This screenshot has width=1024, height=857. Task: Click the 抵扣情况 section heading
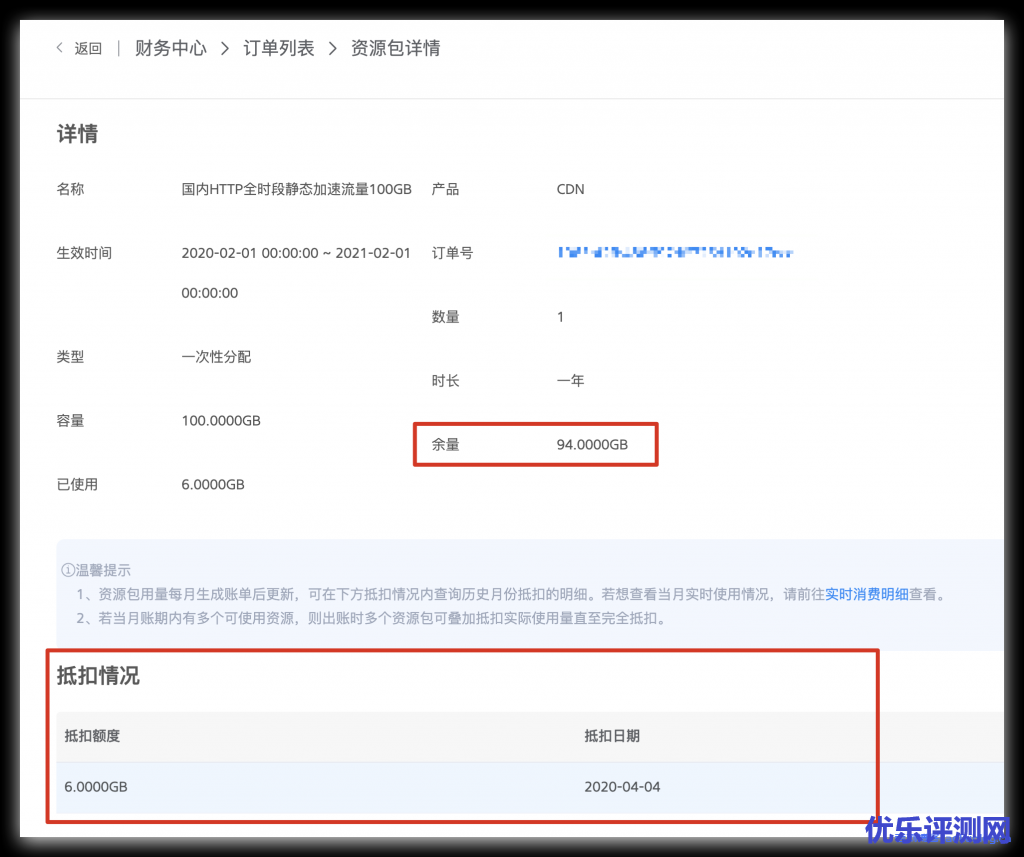pyautogui.click(x=98, y=676)
